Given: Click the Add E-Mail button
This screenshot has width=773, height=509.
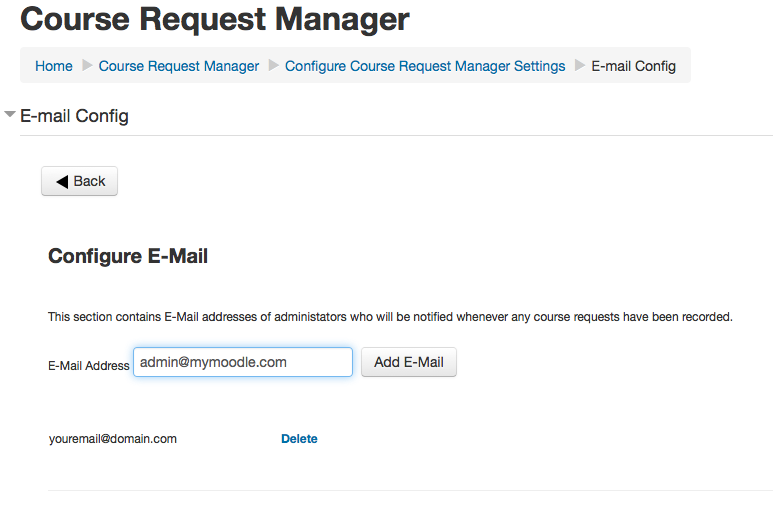Looking at the screenshot, I should pyautogui.click(x=408, y=362).
